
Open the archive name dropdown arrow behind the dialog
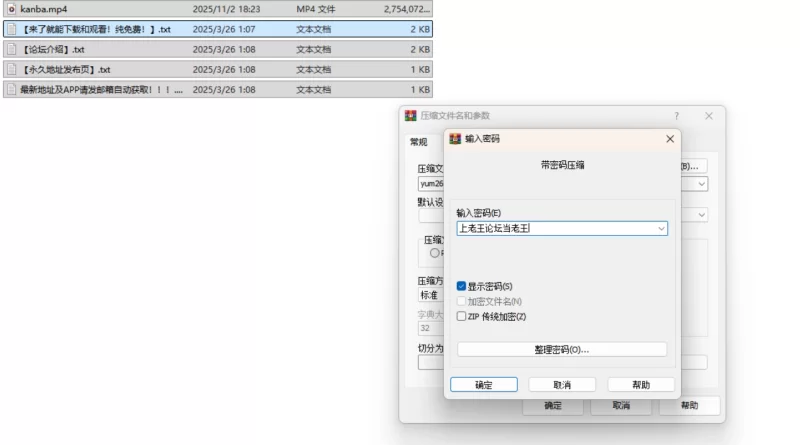pyautogui.click(x=702, y=184)
